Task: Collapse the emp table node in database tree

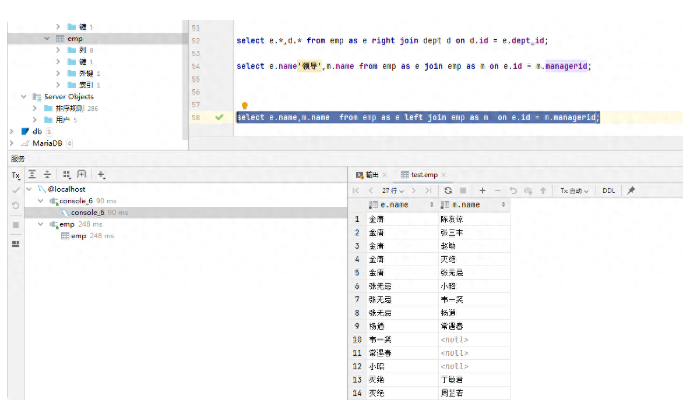Action: (47, 39)
